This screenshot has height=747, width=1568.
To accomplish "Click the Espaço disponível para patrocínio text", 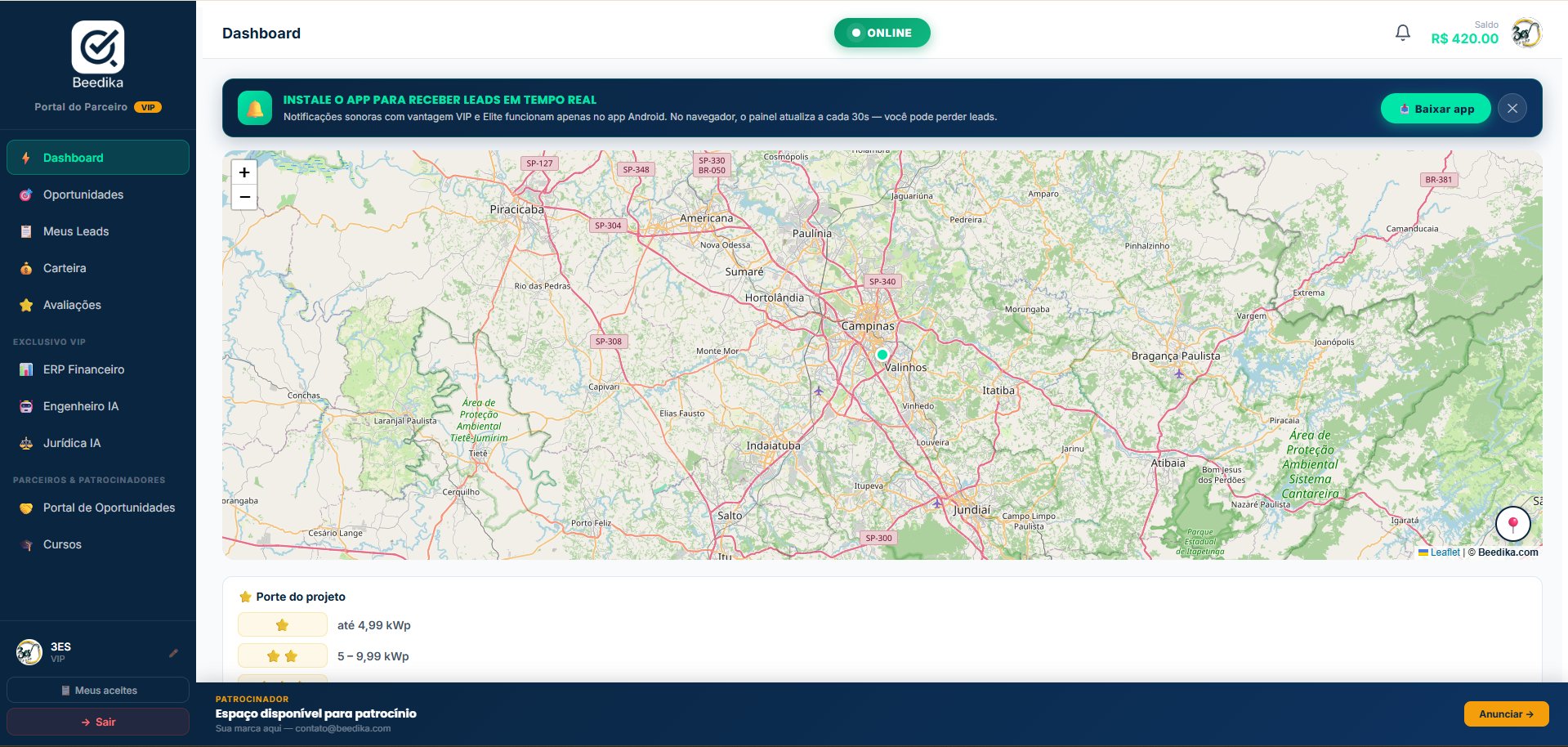I will (x=316, y=713).
